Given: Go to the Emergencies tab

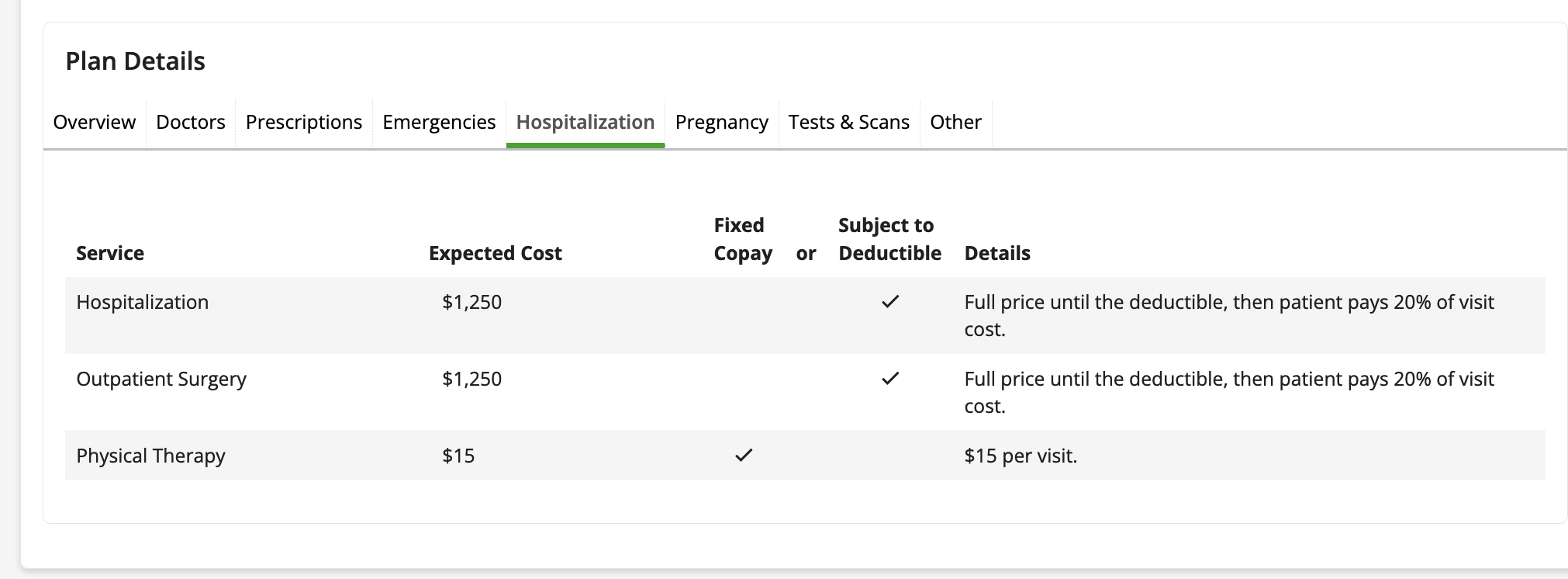Looking at the screenshot, I should (x=439, y=123).
